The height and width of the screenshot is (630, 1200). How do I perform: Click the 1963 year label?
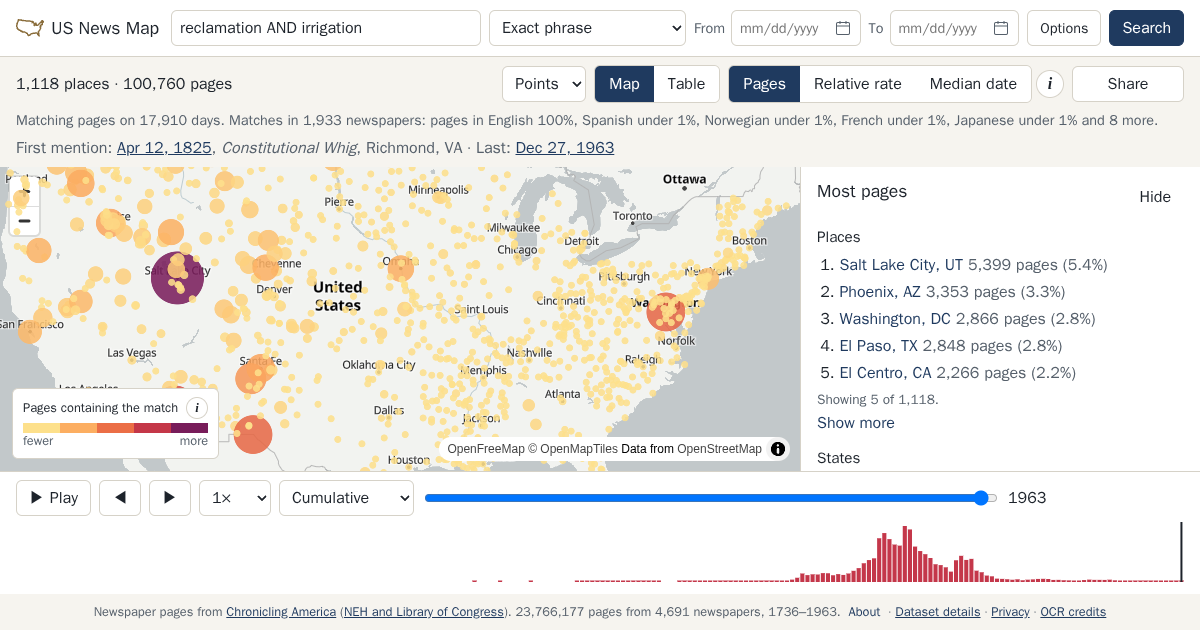coord(1027,498)
